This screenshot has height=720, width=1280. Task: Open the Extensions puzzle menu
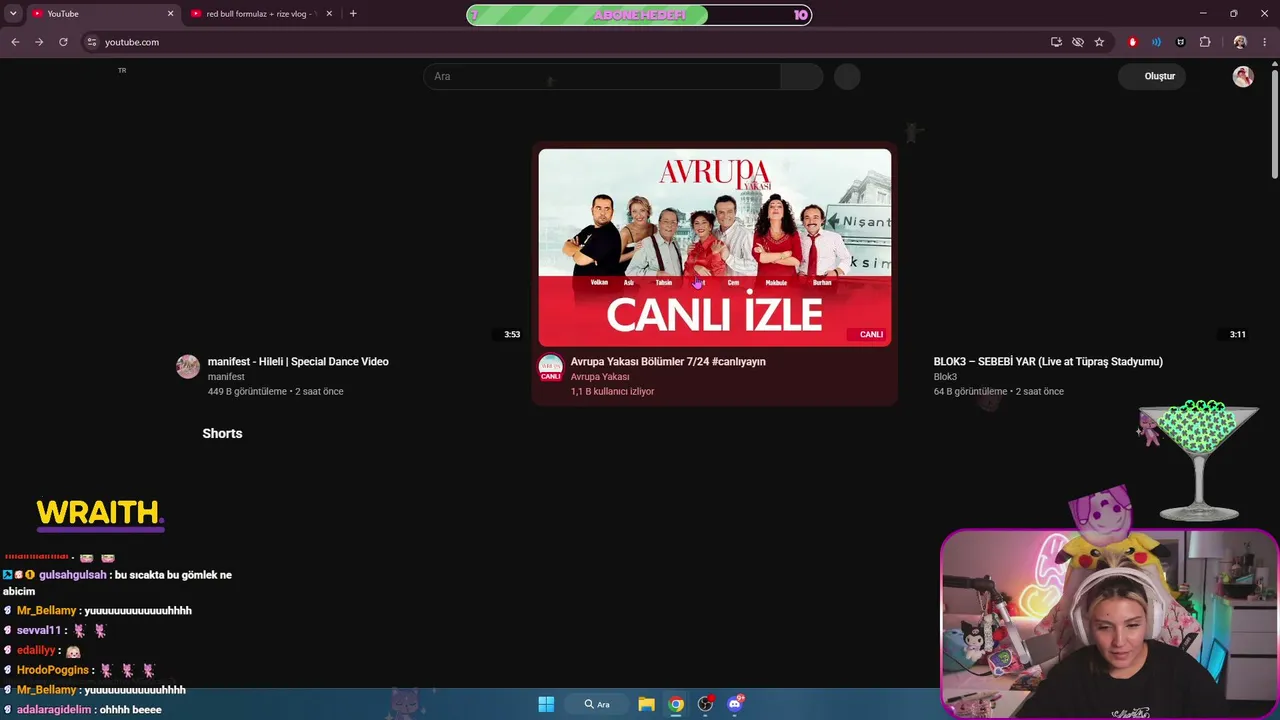(1205, 42)
